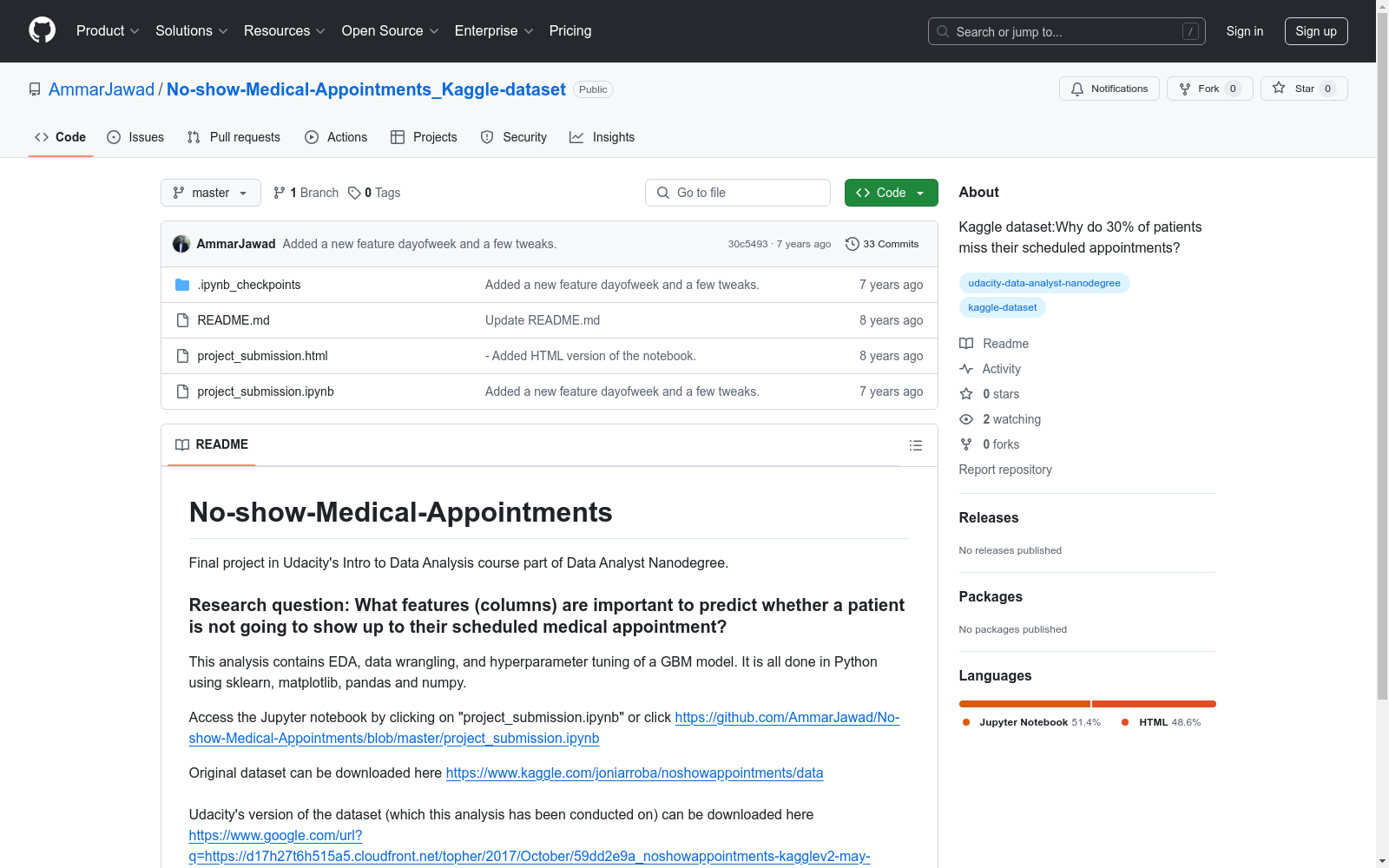Click the star icon in Star button
Image resolution: width=1389 pixels, height=868 pixels.
pyautogui.click(x=1279, y=88)
